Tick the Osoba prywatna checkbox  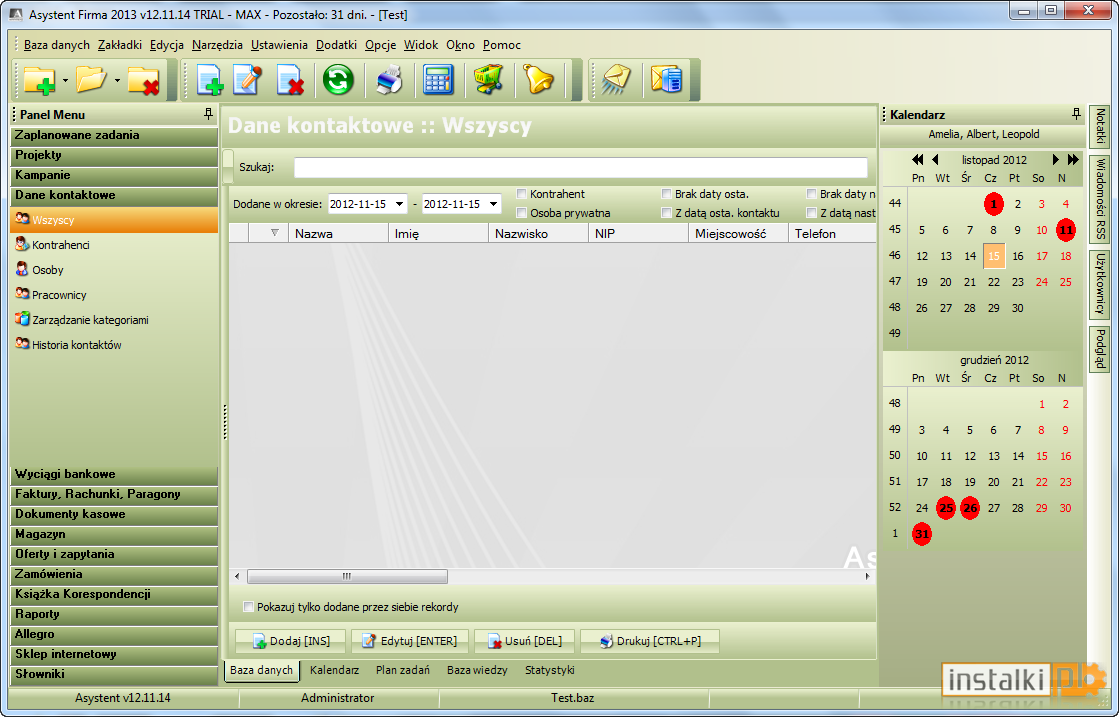[x=522, y=213]
